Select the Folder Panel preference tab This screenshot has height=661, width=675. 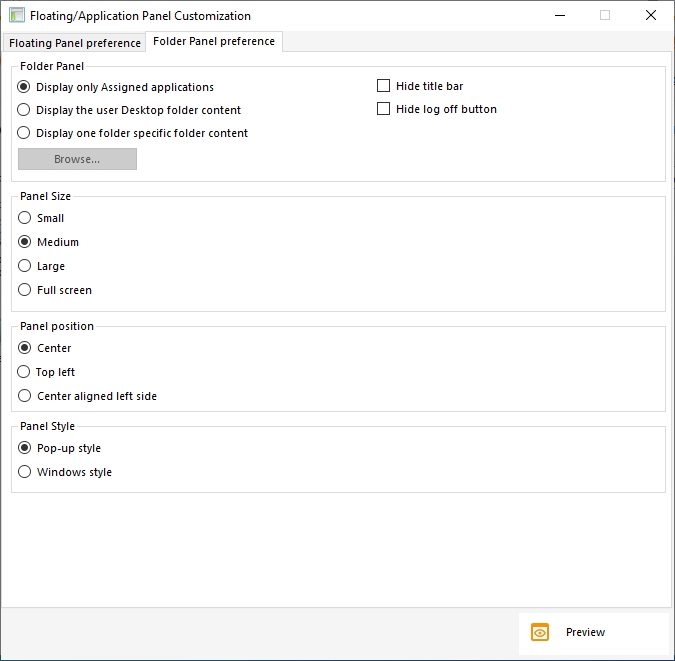tap(213, 42)
